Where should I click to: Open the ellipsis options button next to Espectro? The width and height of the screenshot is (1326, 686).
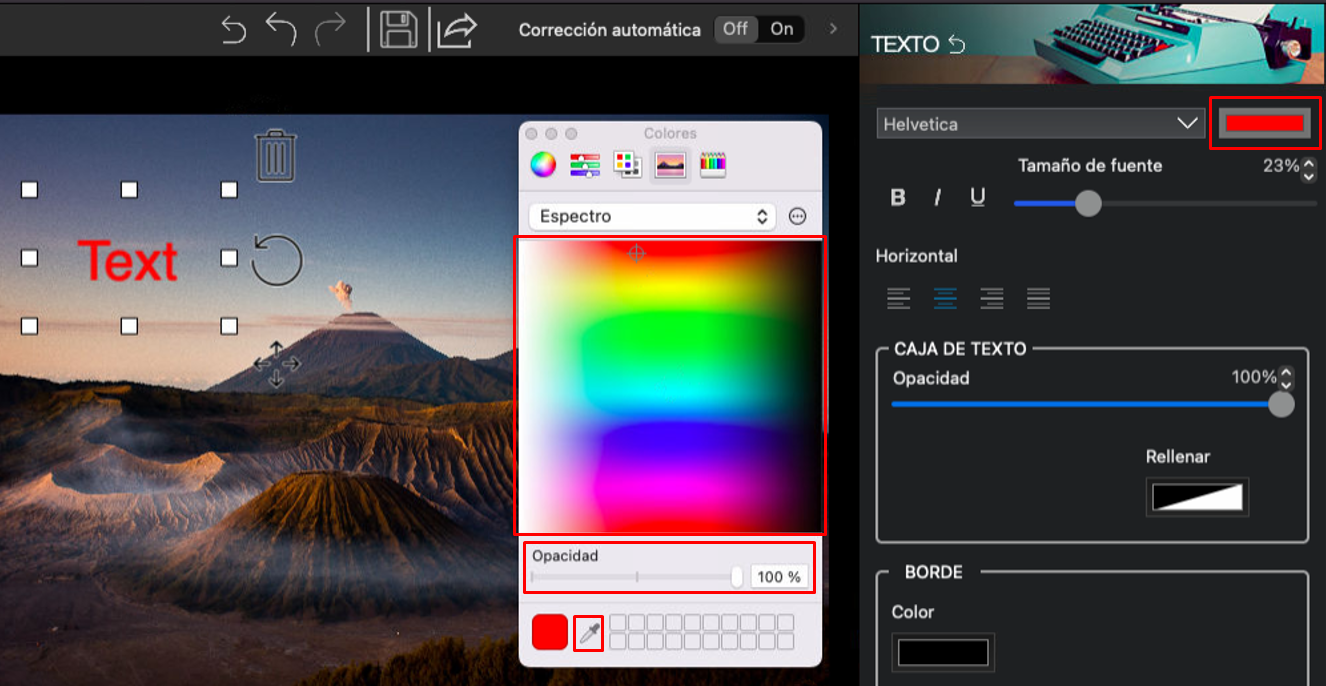click(x=797, y=216)
